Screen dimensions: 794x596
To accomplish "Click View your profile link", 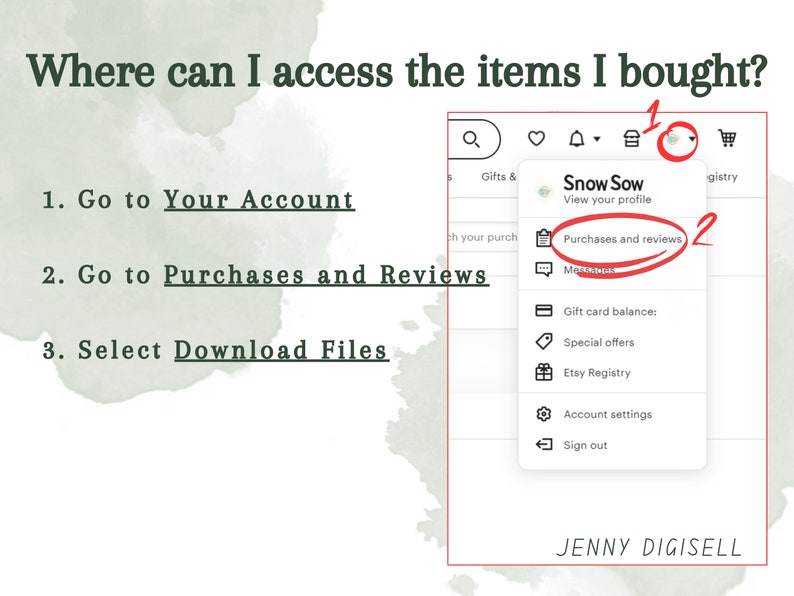I will [607, 200].
